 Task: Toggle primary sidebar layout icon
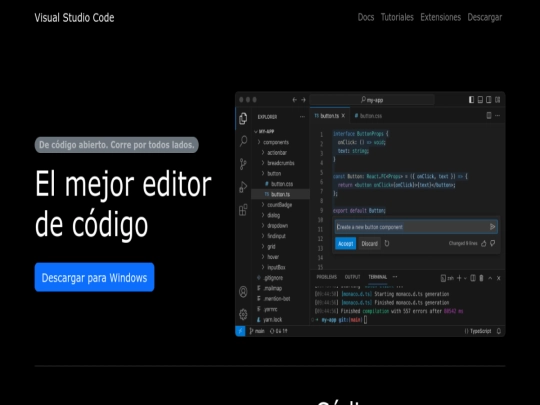471,100
